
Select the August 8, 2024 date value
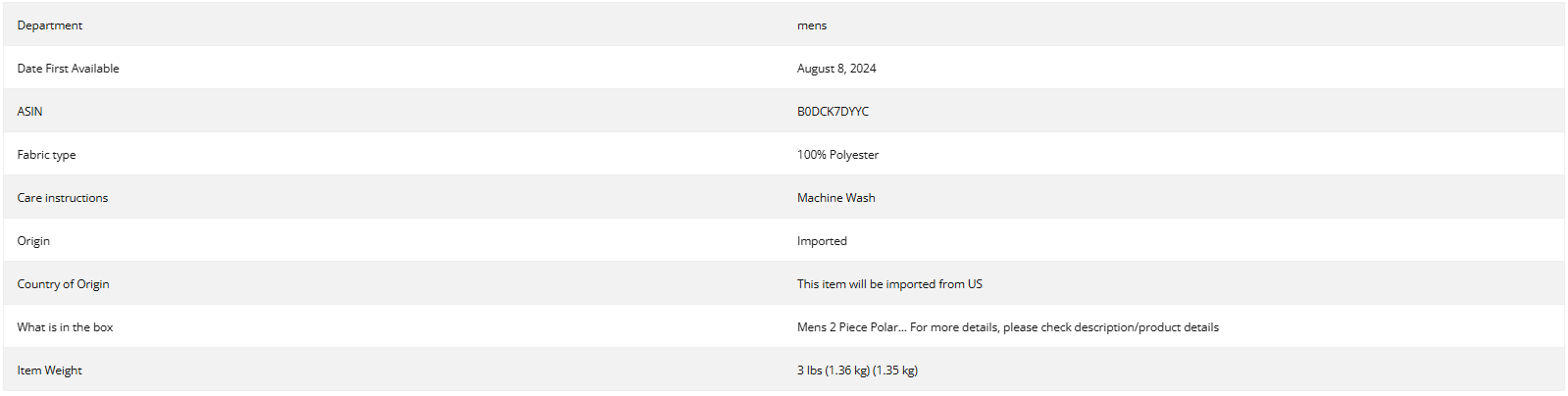[x=836, y=69]
